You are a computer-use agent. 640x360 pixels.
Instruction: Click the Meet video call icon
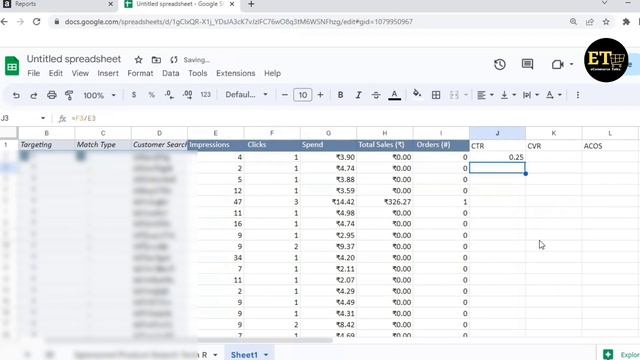tap(558, 64)
